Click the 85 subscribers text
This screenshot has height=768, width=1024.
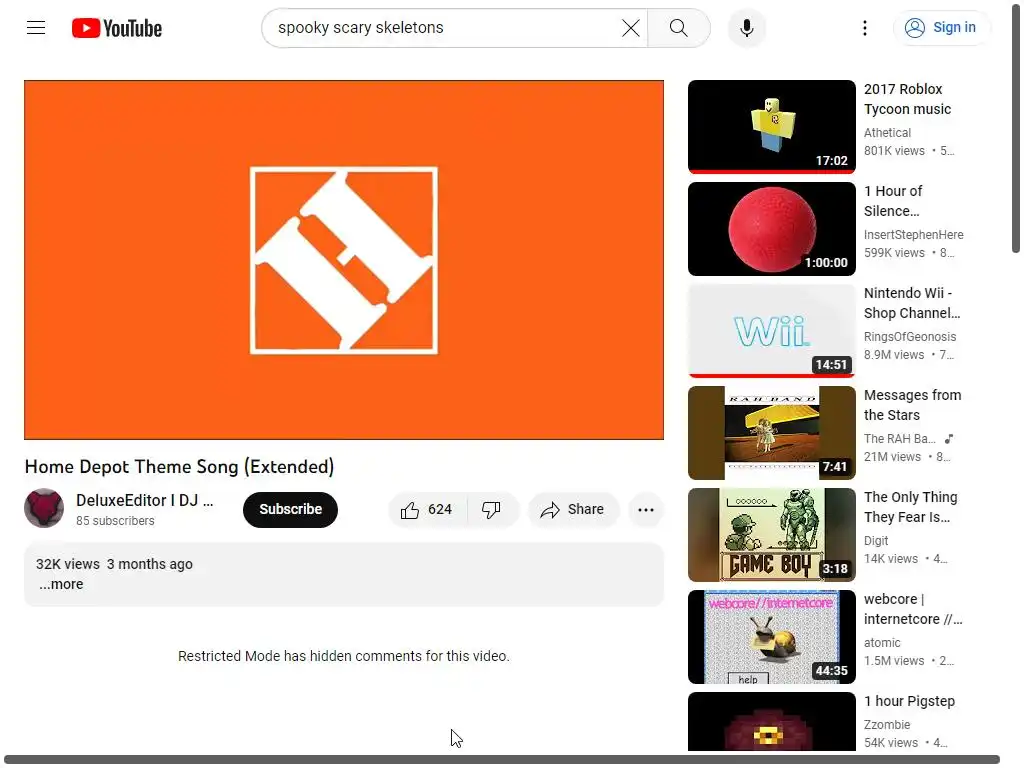(115, 521)
